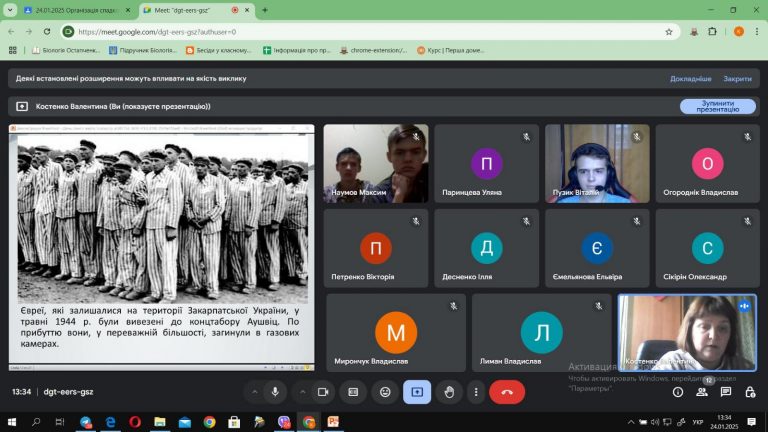The image size is (768, 432).
Task: Click Зупинити презентацію button
Action: [718, 106]
